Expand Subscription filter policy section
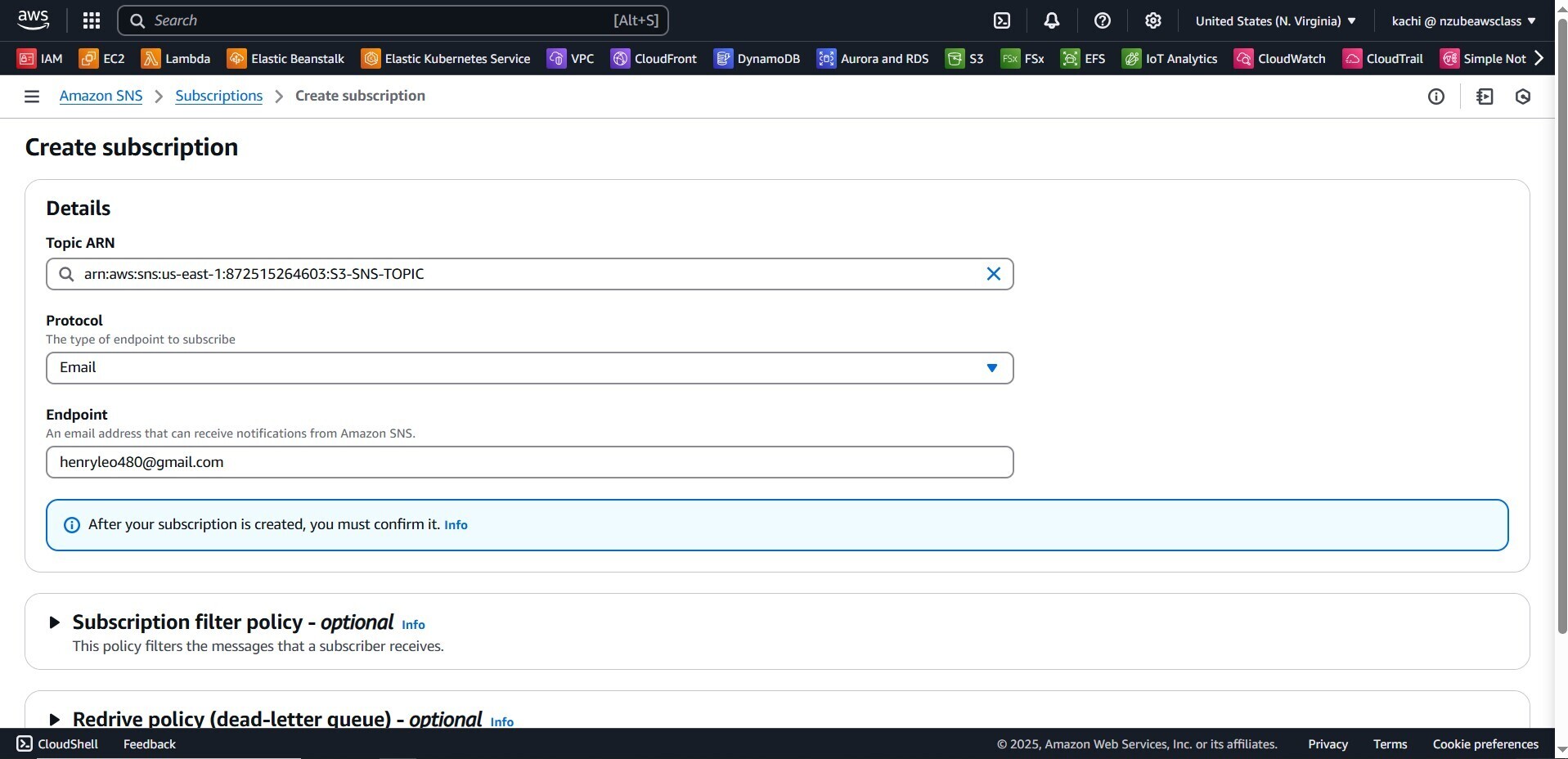 coord(54,622)
